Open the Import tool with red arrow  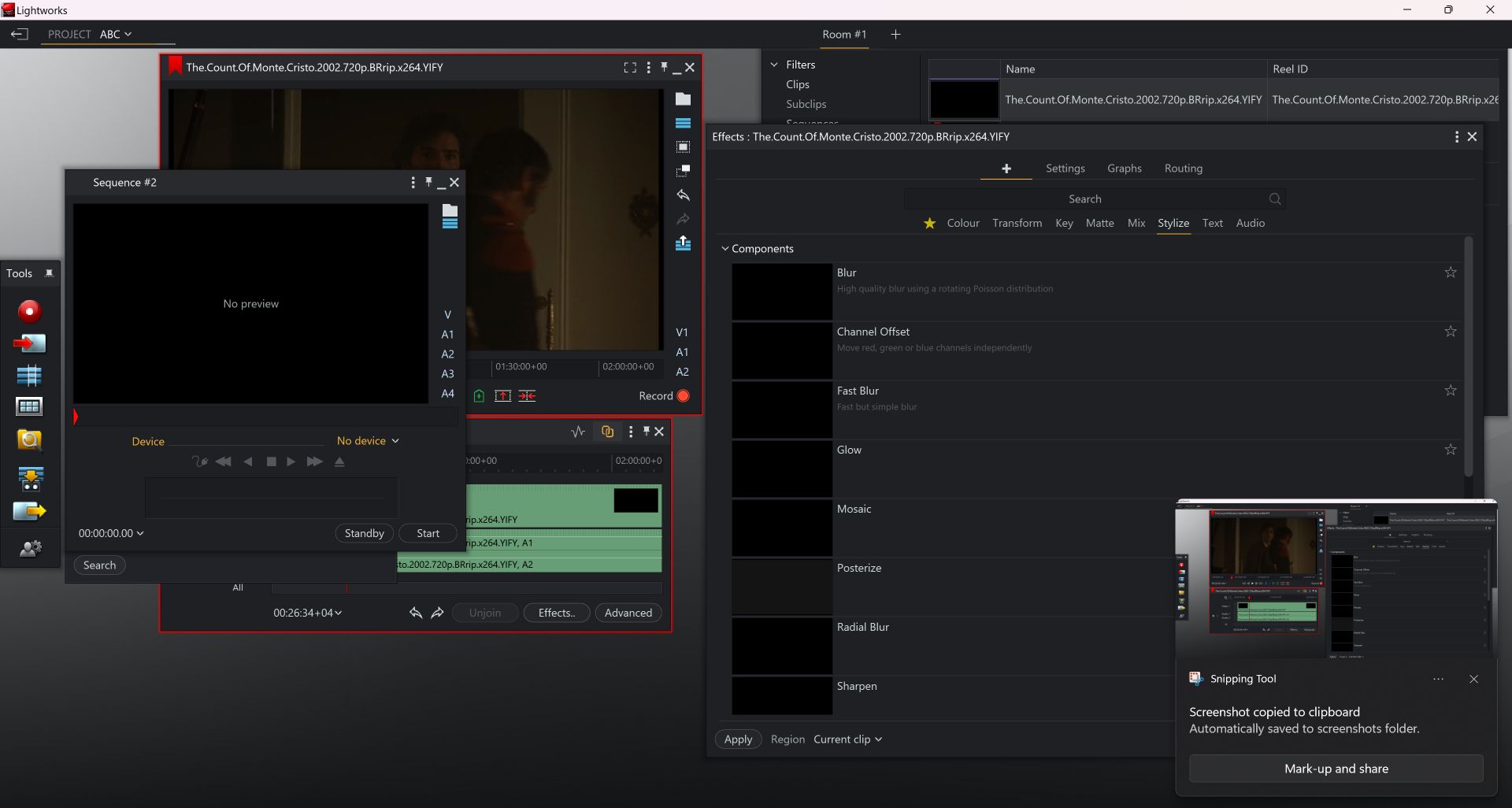(x=29, y=343)
